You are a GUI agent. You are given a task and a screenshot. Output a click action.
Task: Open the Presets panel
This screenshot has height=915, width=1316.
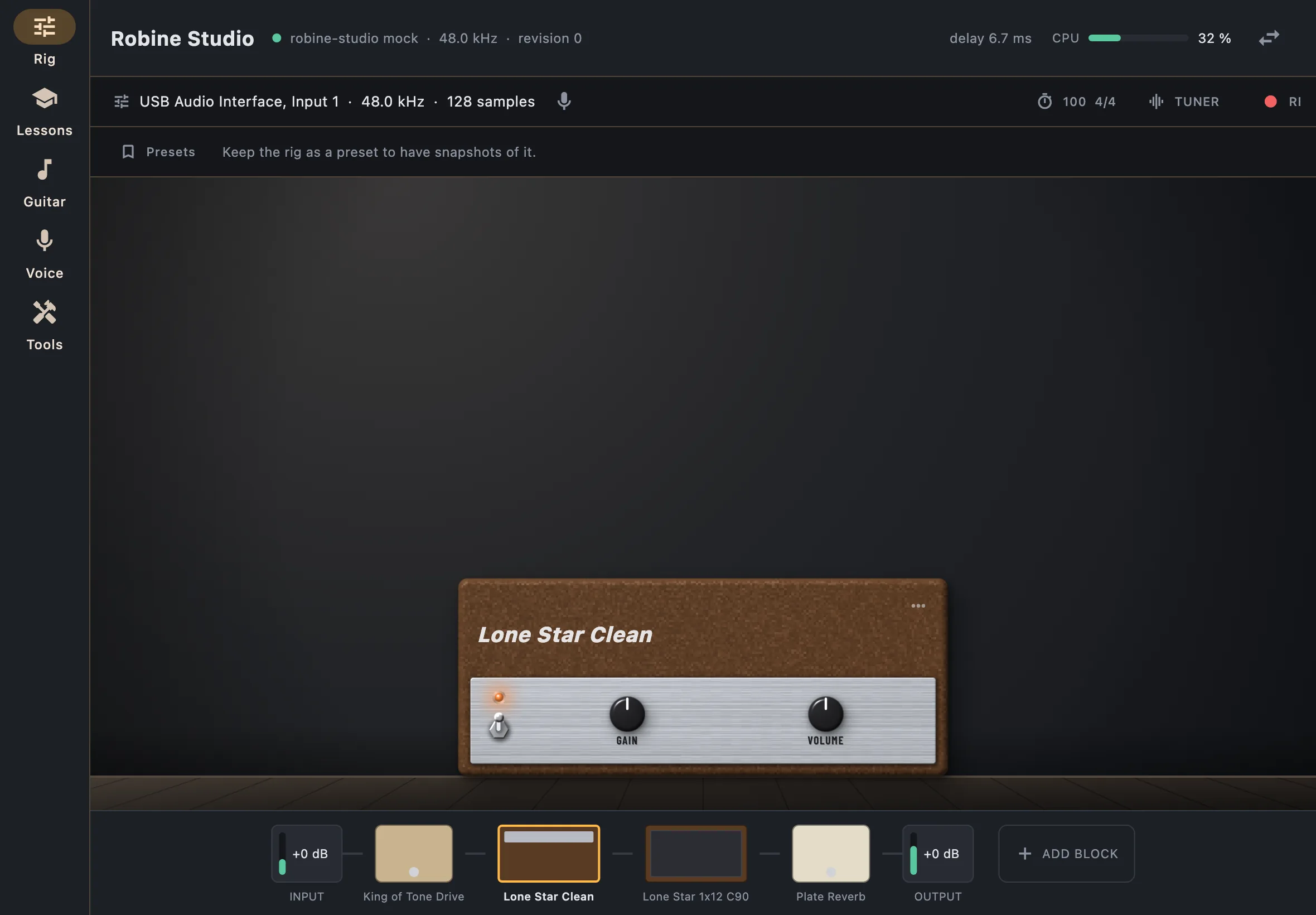point(159,152)
